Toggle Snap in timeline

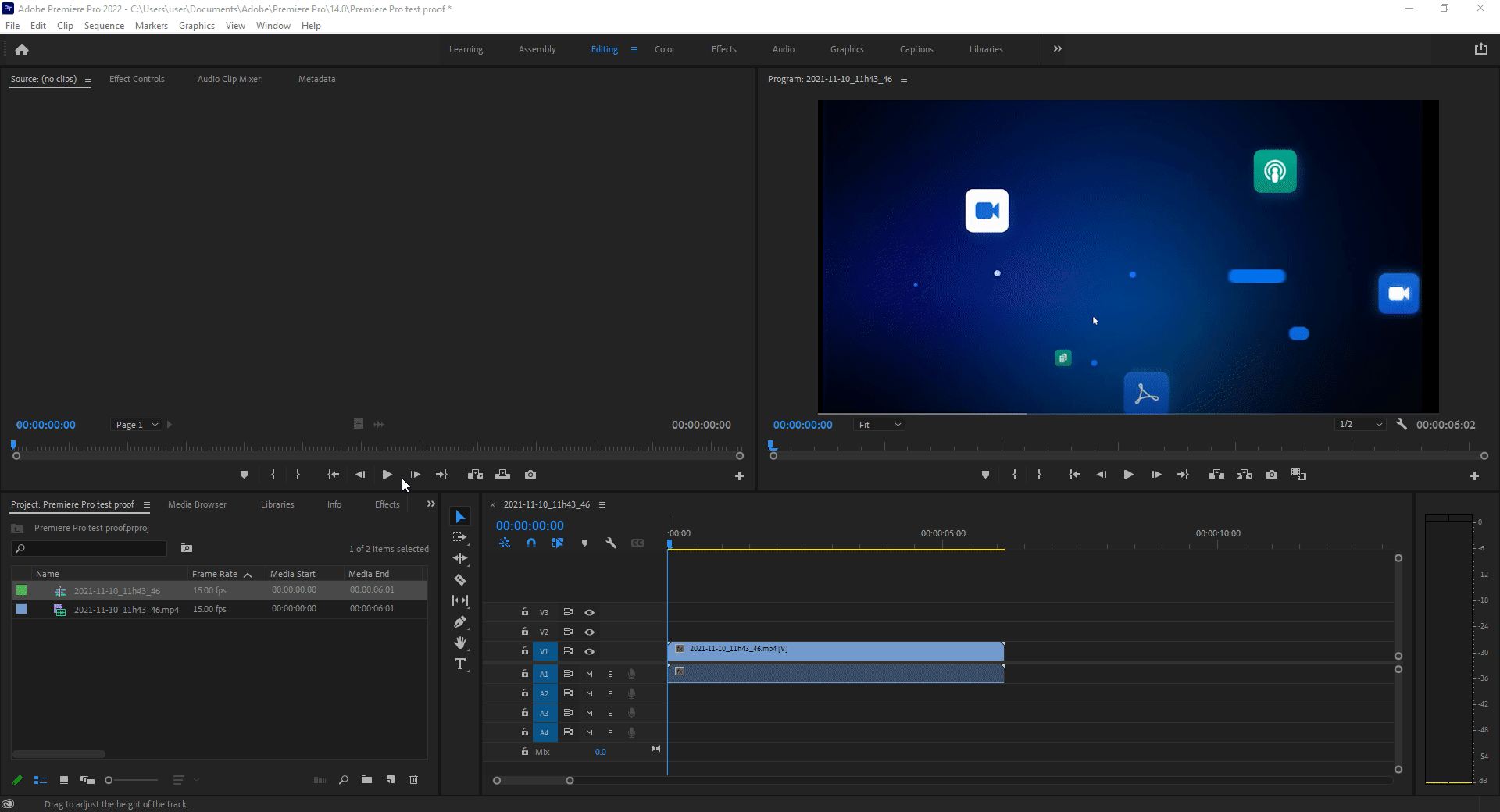[531, 543]
